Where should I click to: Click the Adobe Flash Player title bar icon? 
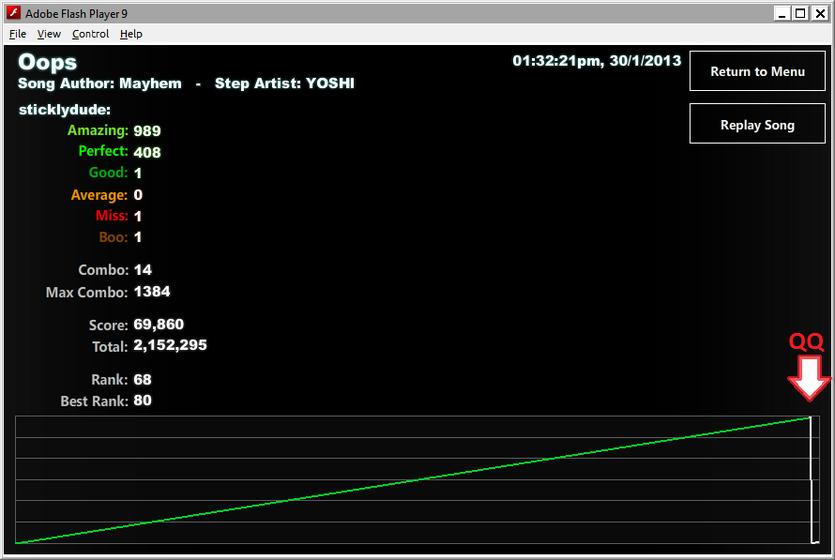(x=13, y=13)
